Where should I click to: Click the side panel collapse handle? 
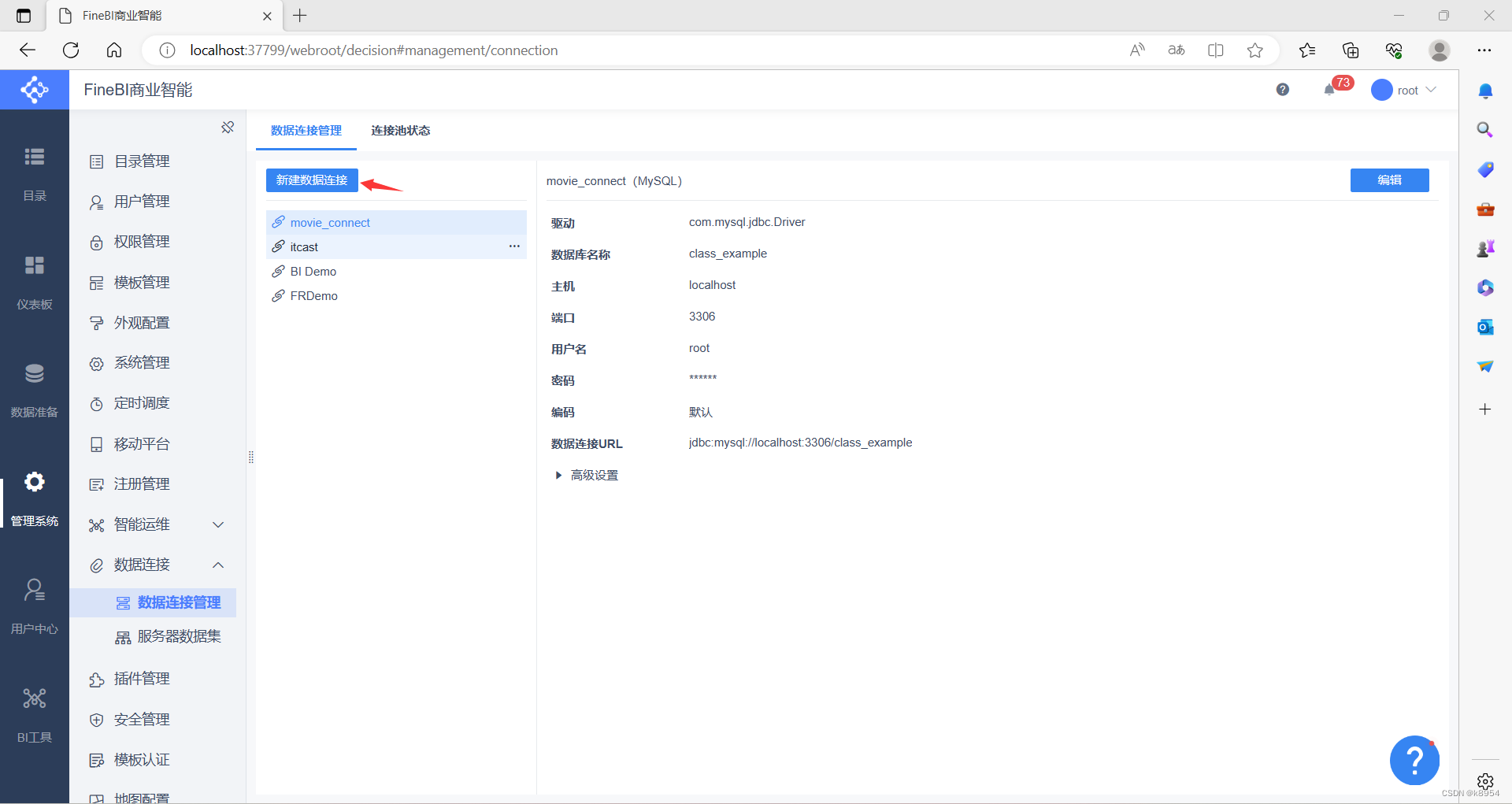(x=251, y=457)
